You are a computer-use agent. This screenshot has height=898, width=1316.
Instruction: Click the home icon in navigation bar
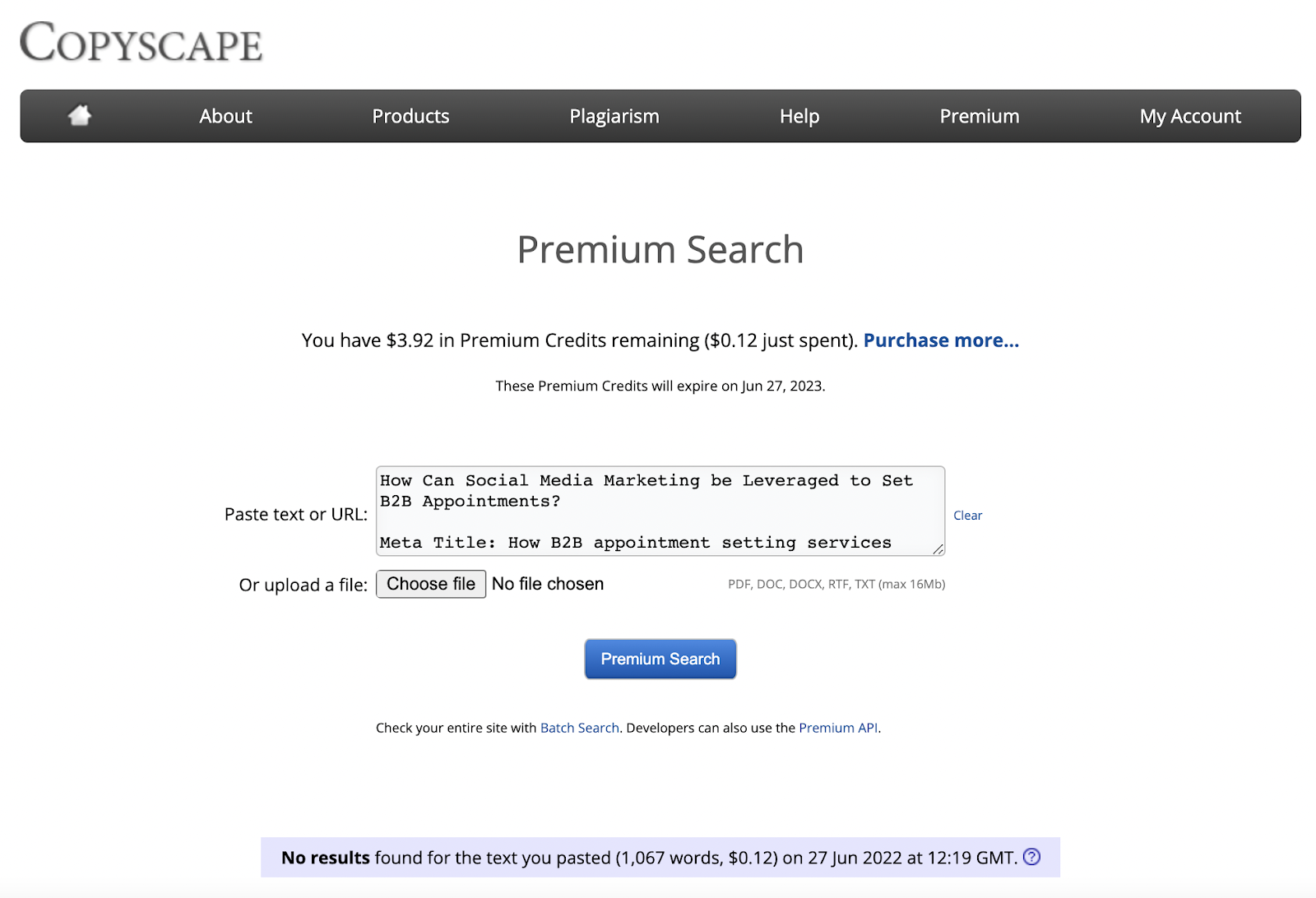[x=80, y=116]
